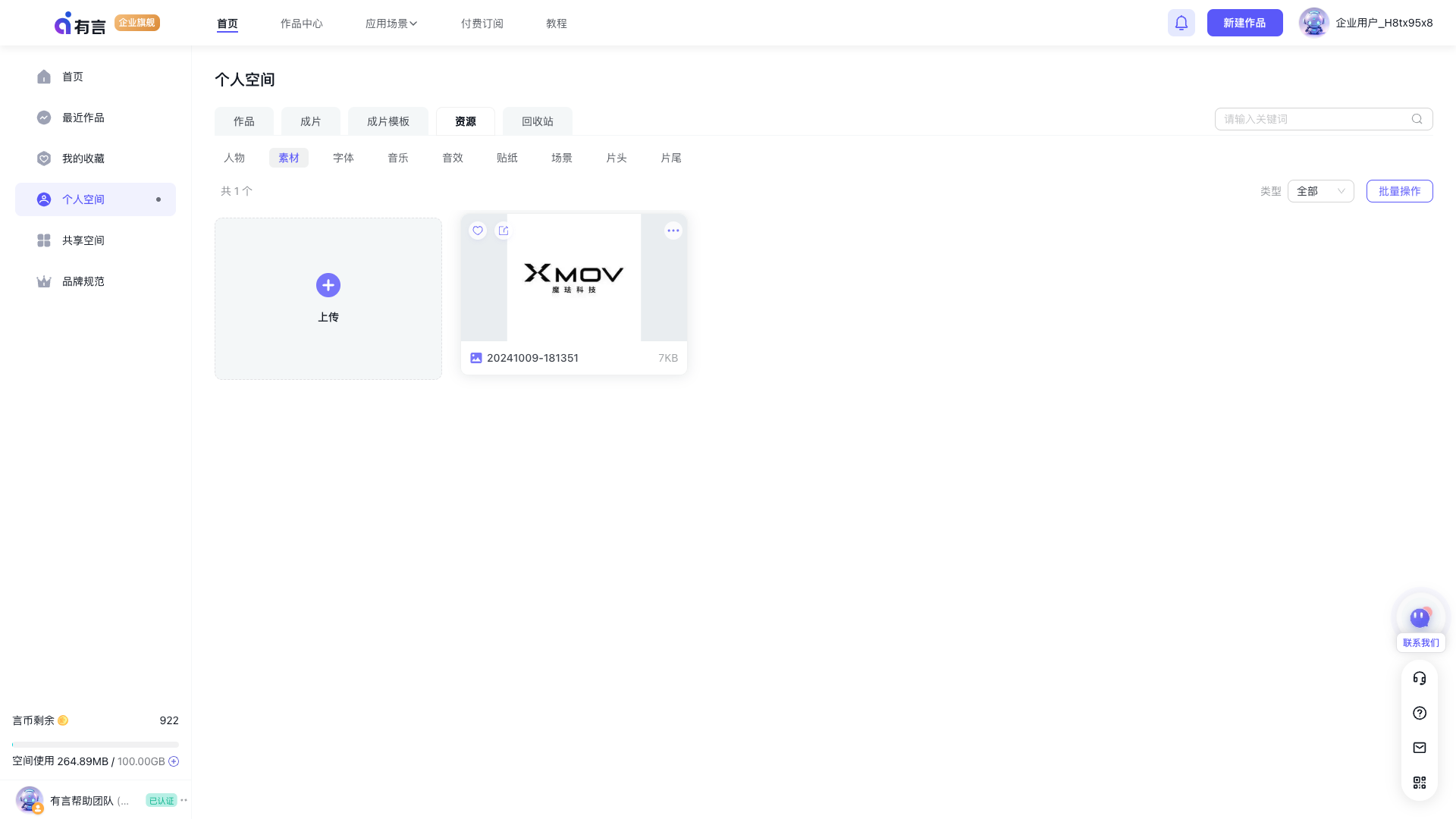Viewport: 1456px width, 819px height.
Task: Click the 我的收藏 shield icon
Action: 44,158
